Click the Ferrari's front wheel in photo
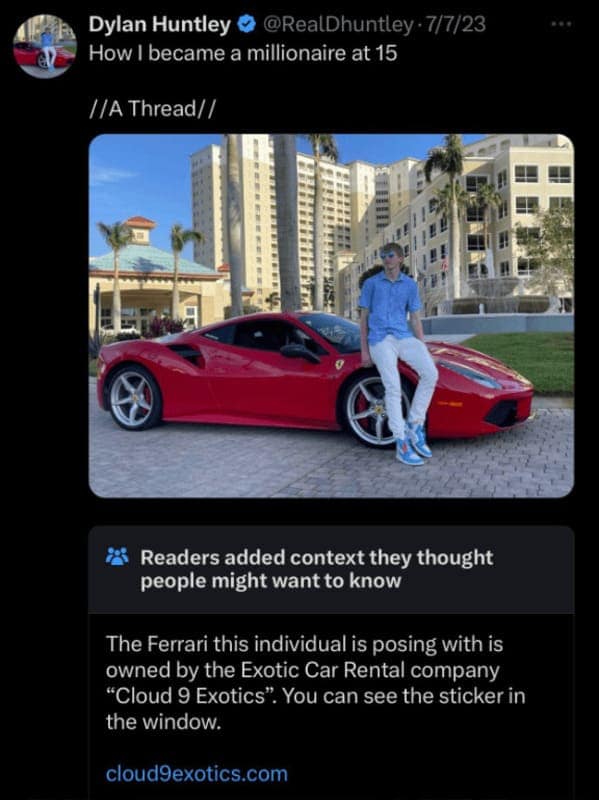This screenshot has width=599, height=800. (370, 411)
